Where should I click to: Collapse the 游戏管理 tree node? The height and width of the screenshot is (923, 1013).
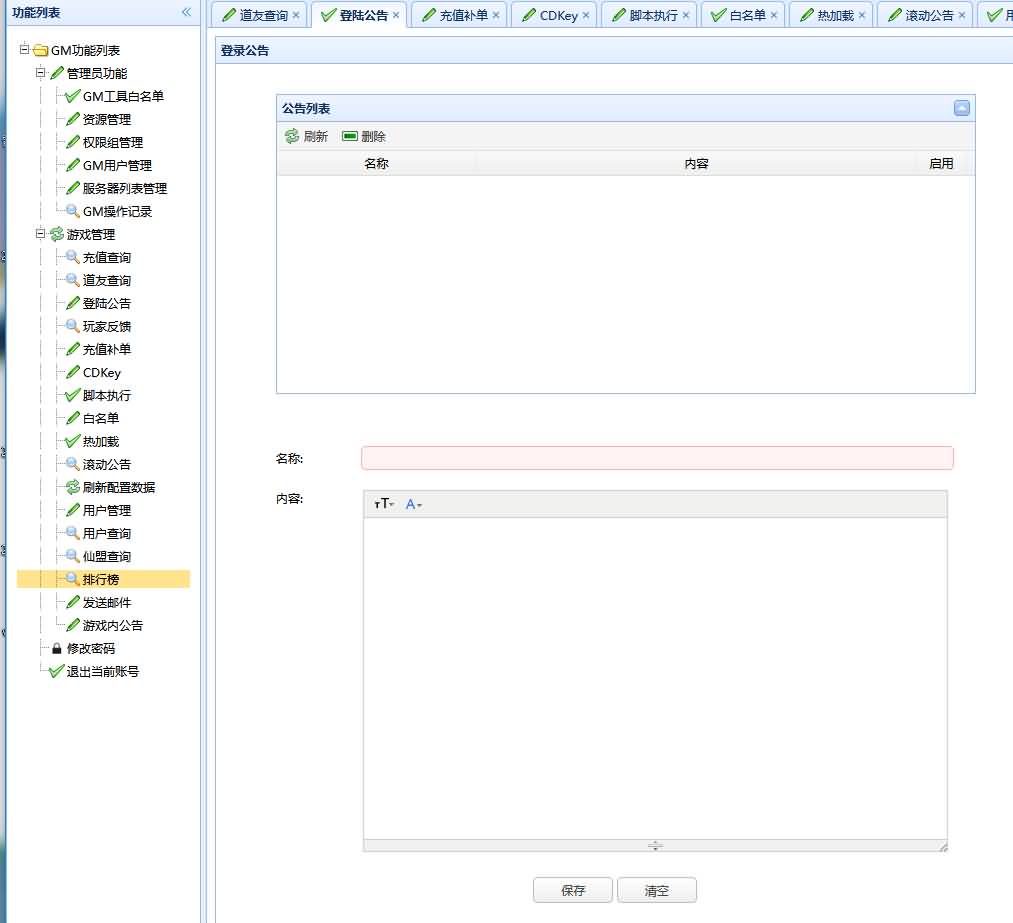pyautogui.click(x=41, y=234)
